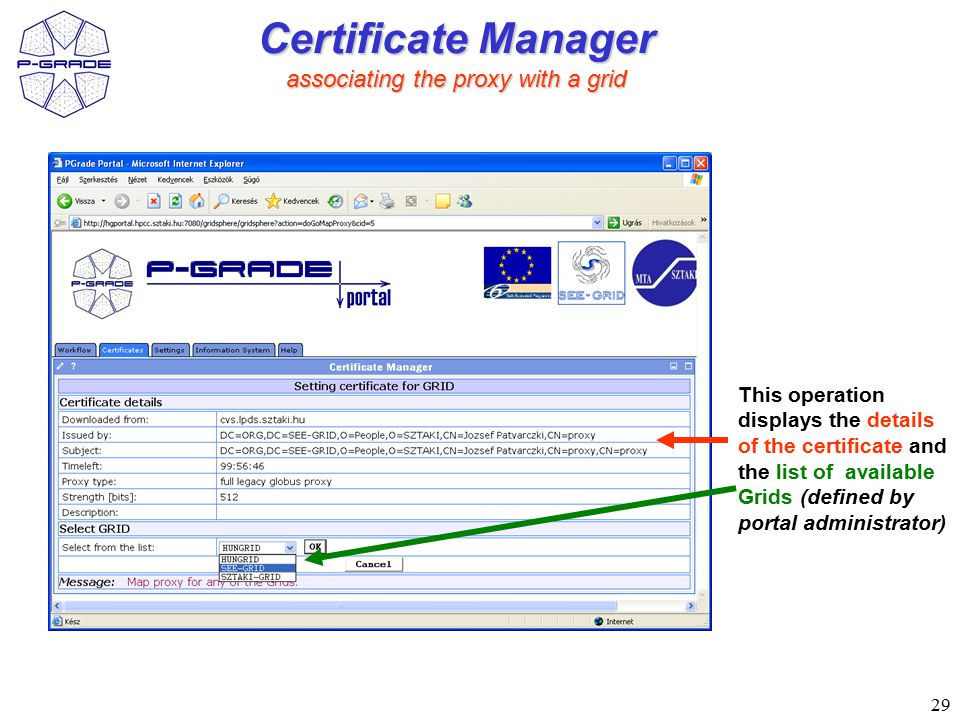Click the MTA SZTAKI round logo
Viewport: 960px width, 720px height.
click(665, 273)
